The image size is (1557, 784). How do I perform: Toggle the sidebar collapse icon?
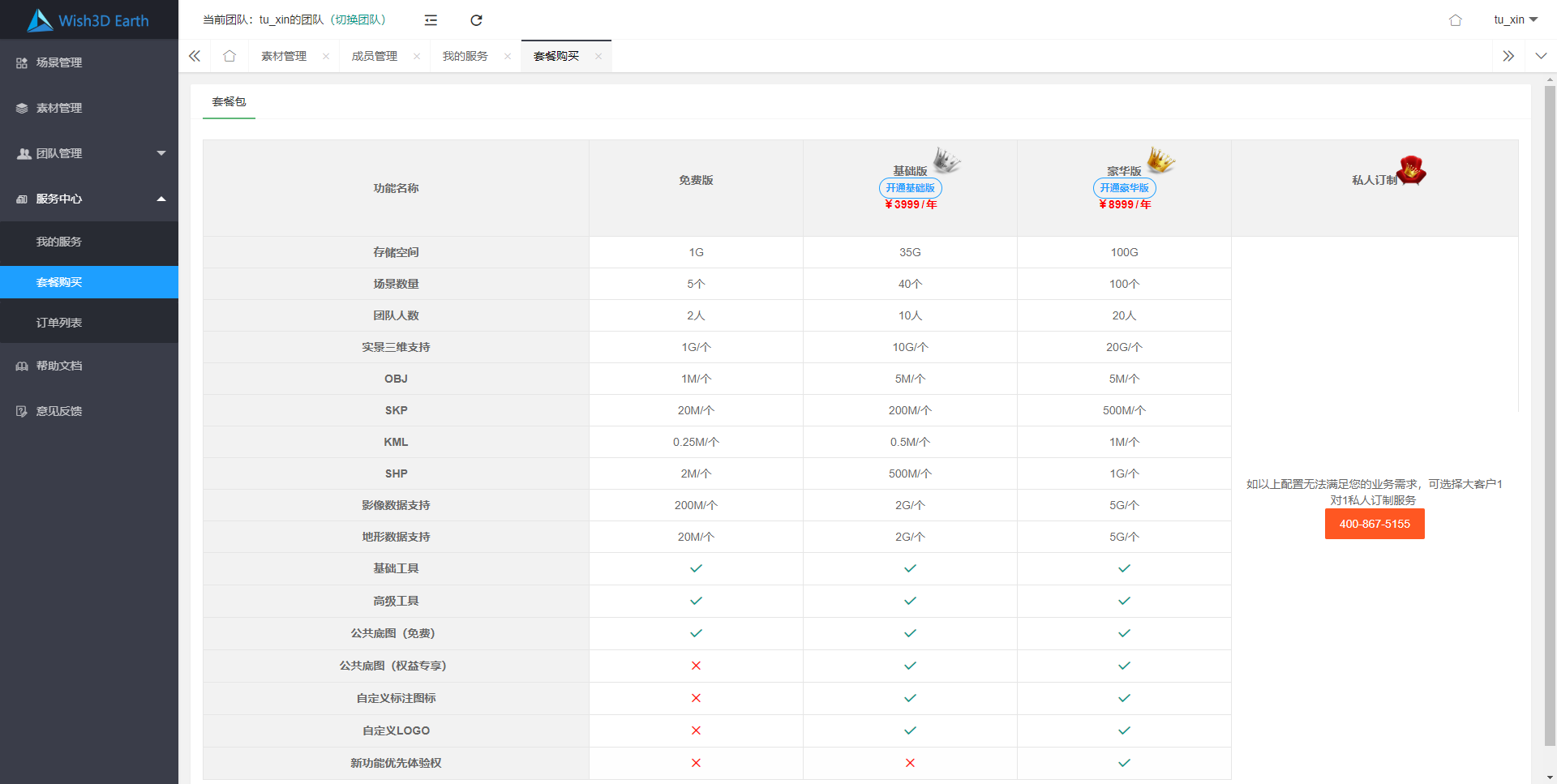[x=431, y=20]
